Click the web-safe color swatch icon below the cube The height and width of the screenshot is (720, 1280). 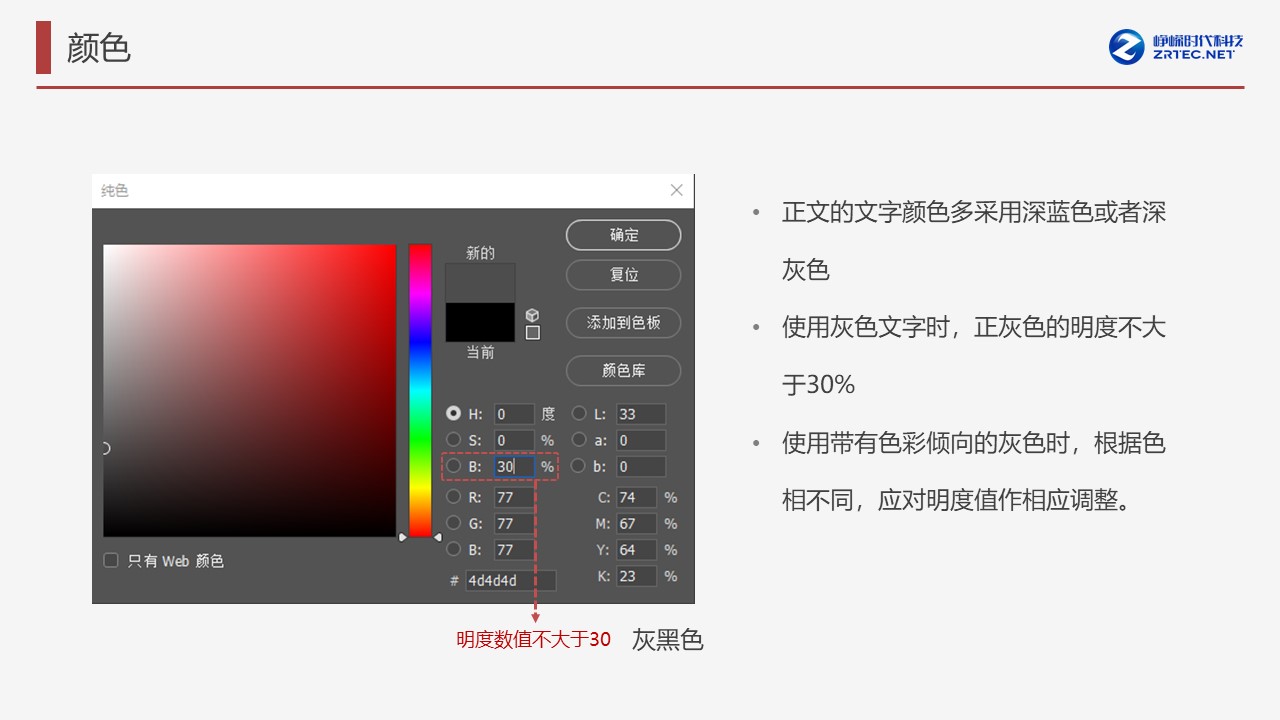(x=533, y=331)
